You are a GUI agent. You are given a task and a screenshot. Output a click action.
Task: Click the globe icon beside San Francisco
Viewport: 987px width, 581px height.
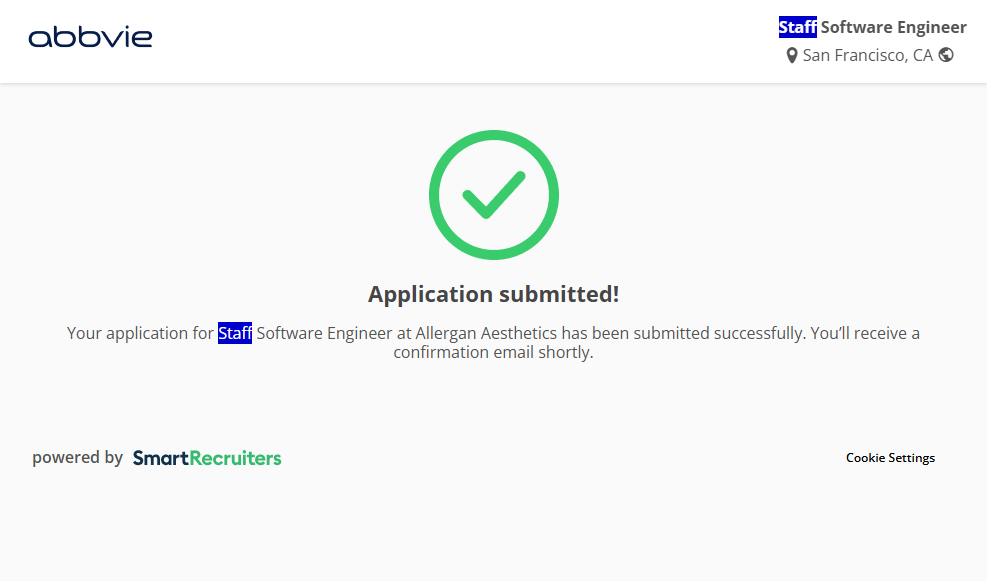[x=946, y=55]
